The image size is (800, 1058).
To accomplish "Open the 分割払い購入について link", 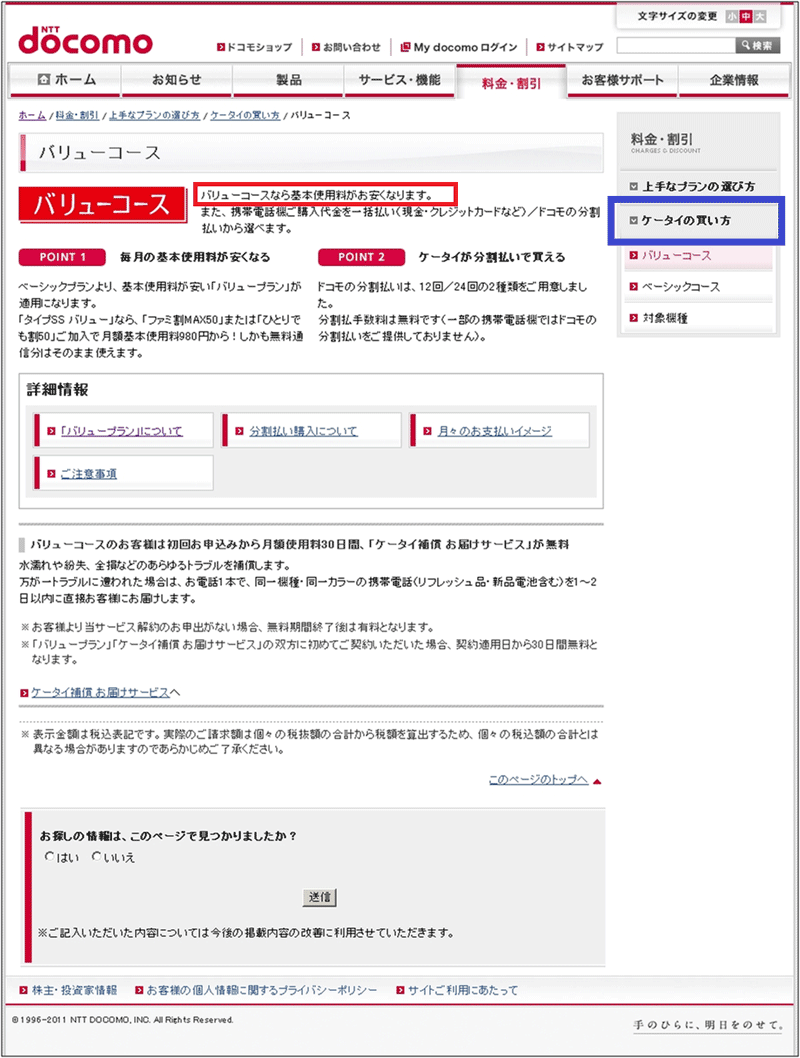I will [x=303, y=431].
